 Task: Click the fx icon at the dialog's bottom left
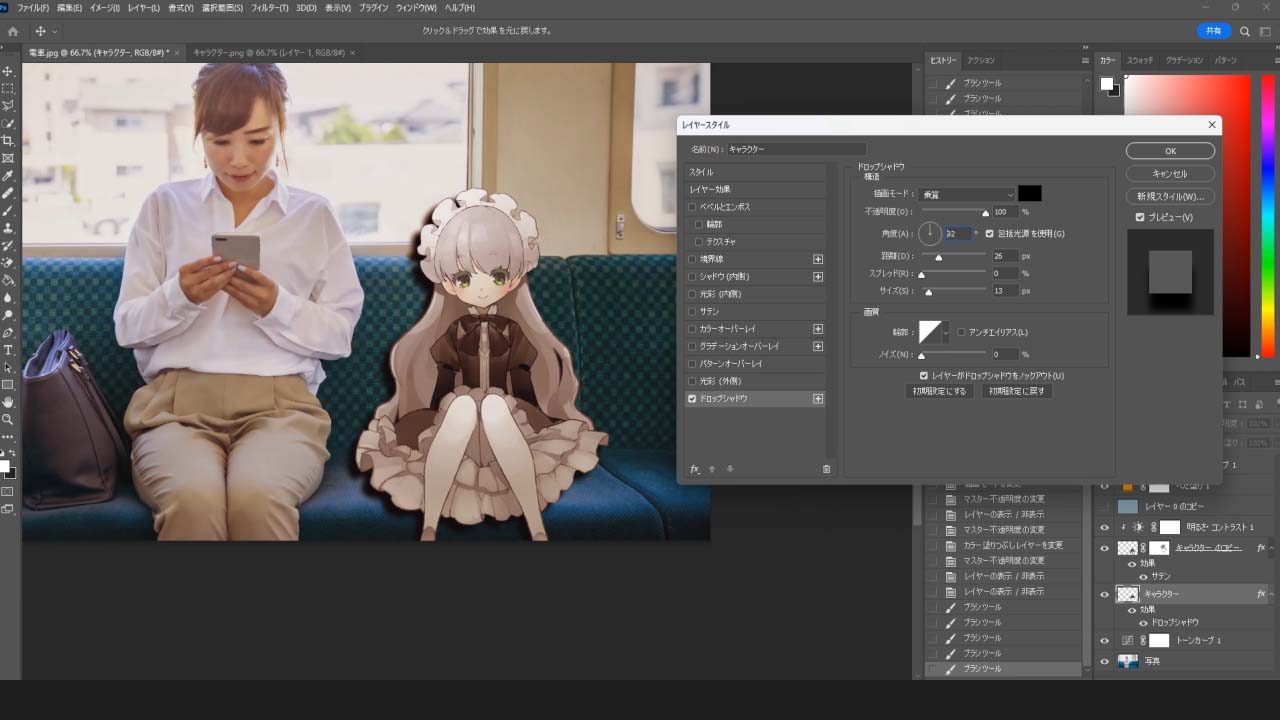click(x=695, y=469)
